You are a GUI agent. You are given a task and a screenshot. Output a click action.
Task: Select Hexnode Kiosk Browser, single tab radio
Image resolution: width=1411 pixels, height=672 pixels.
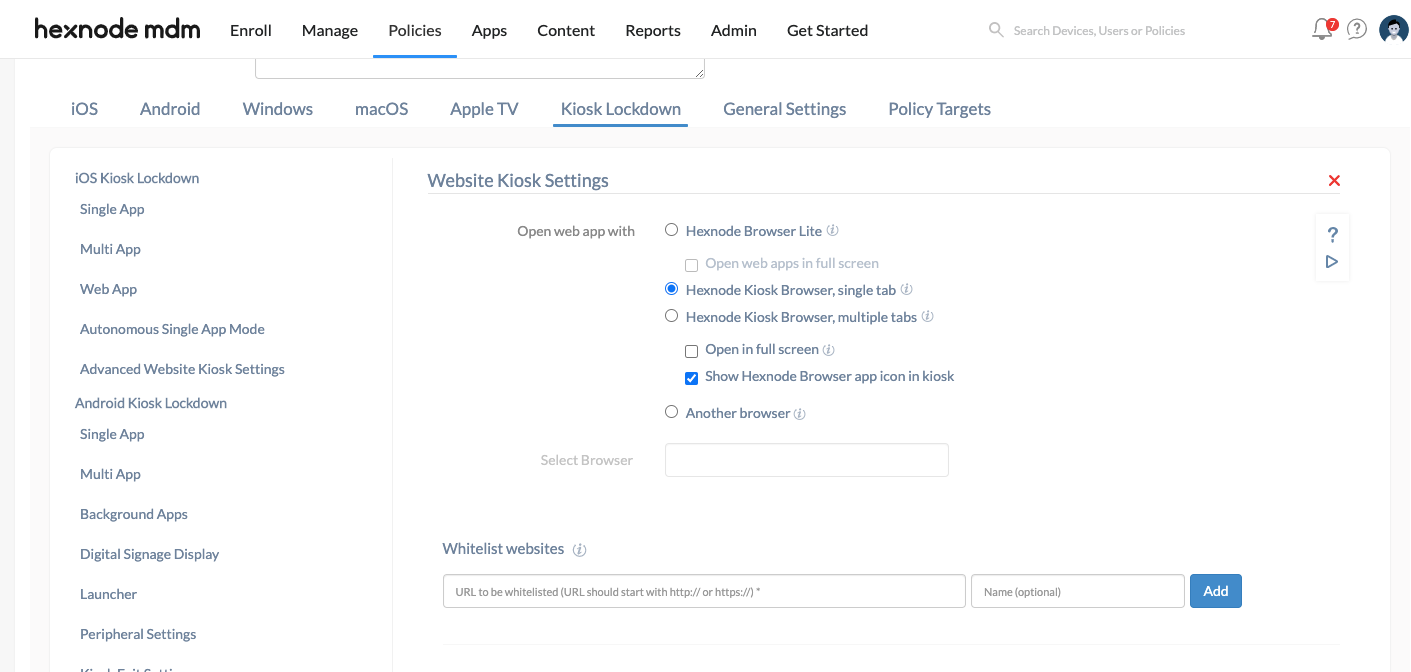pyautogui.click(x=672, y=289)
